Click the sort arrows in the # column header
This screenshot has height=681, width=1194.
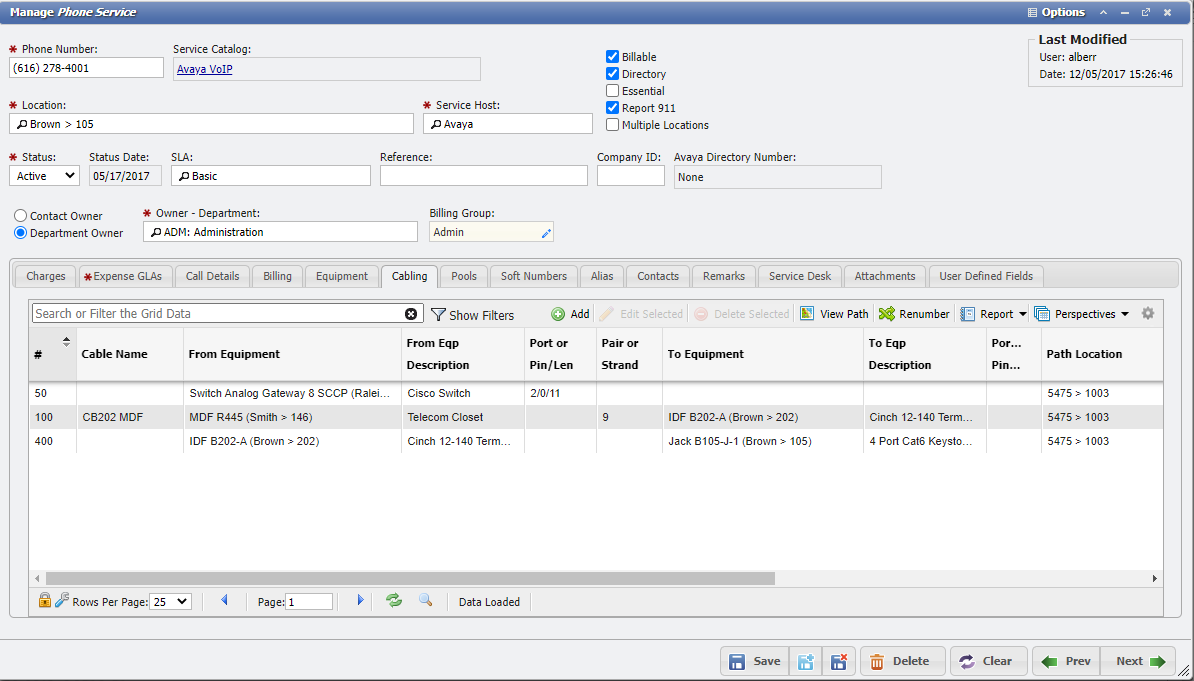(x=66, y=342)
